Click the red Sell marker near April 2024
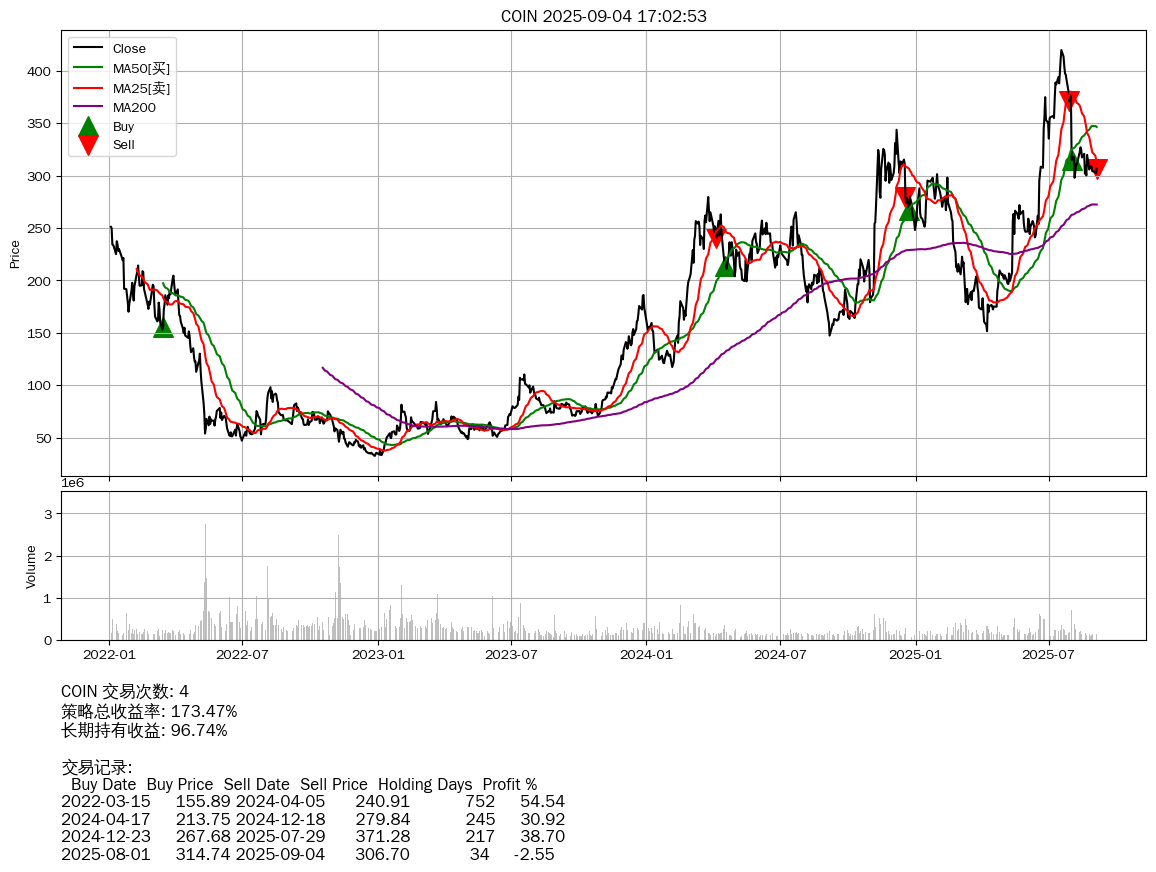 pyautogui.click(x=716, y=237)
